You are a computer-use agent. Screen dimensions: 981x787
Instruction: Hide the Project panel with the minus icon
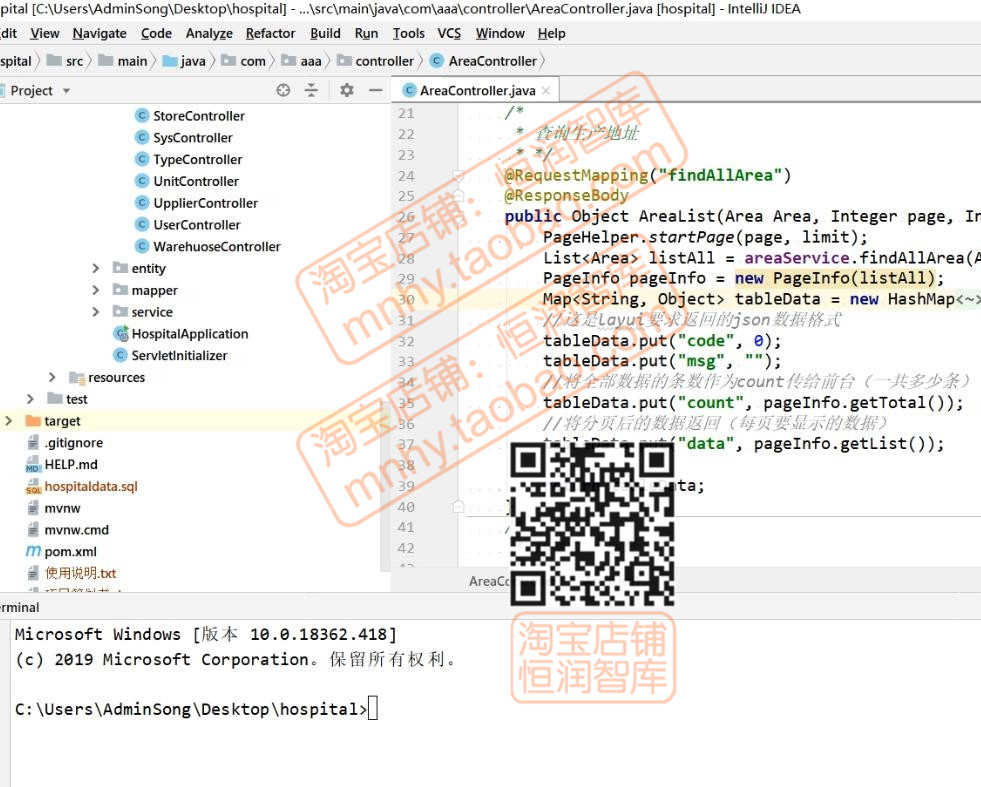pyautogui.click(x=375, y=90)
